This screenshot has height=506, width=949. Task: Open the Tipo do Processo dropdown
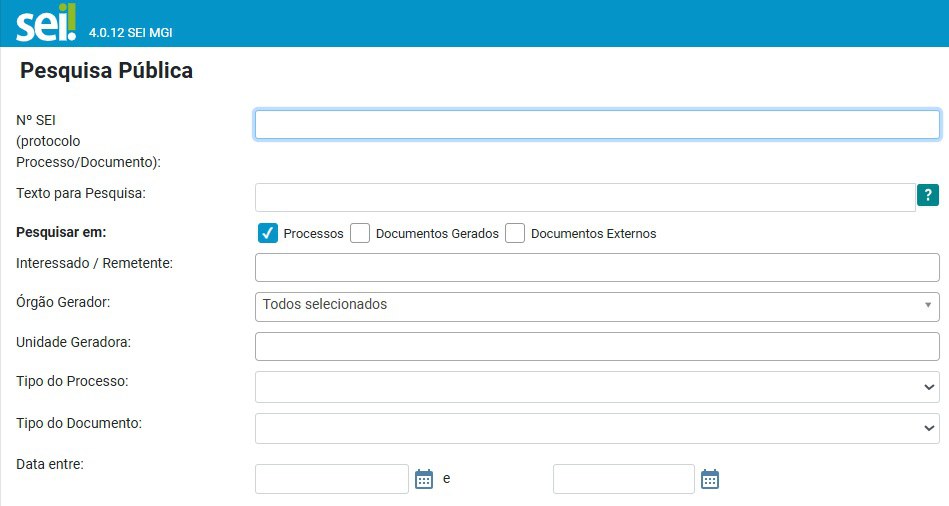point(597,387)
